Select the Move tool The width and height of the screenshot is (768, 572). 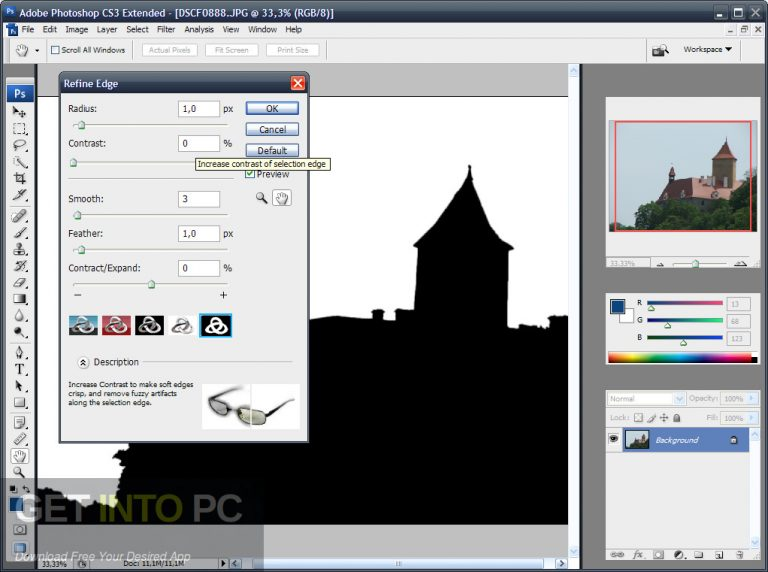[19, 112]
